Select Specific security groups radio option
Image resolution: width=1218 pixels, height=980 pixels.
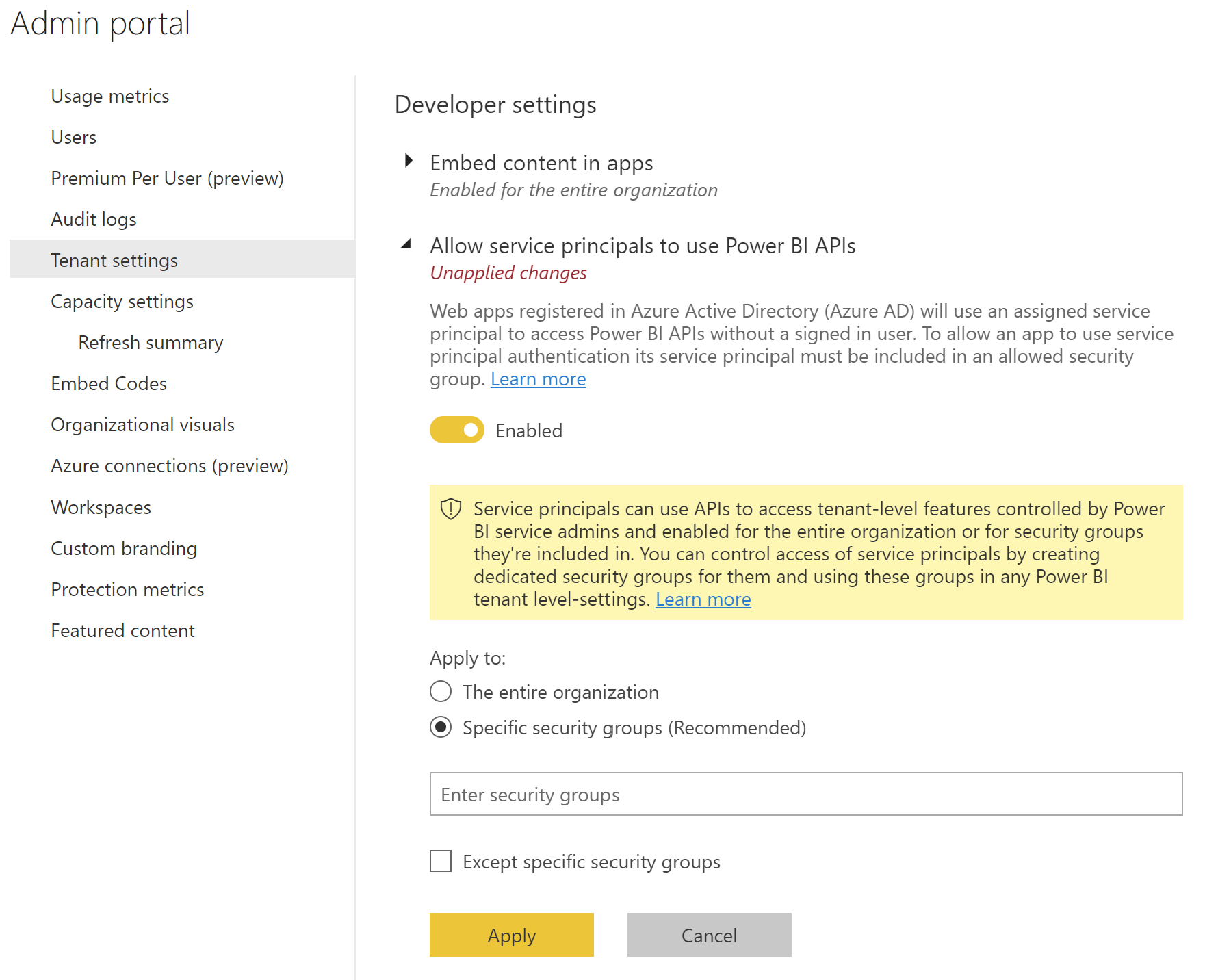pyautogui.click(x=441, y=727)
